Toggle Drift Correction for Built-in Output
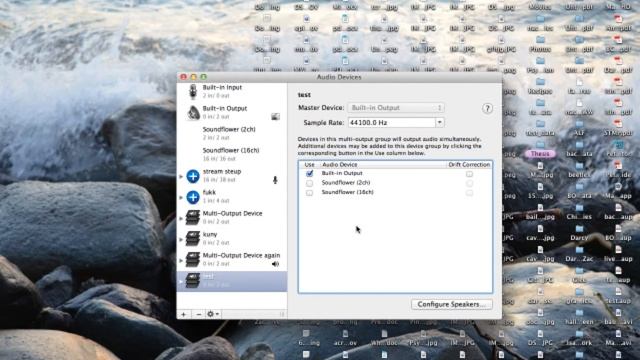 pyautogui.click(x=469, y=174)
